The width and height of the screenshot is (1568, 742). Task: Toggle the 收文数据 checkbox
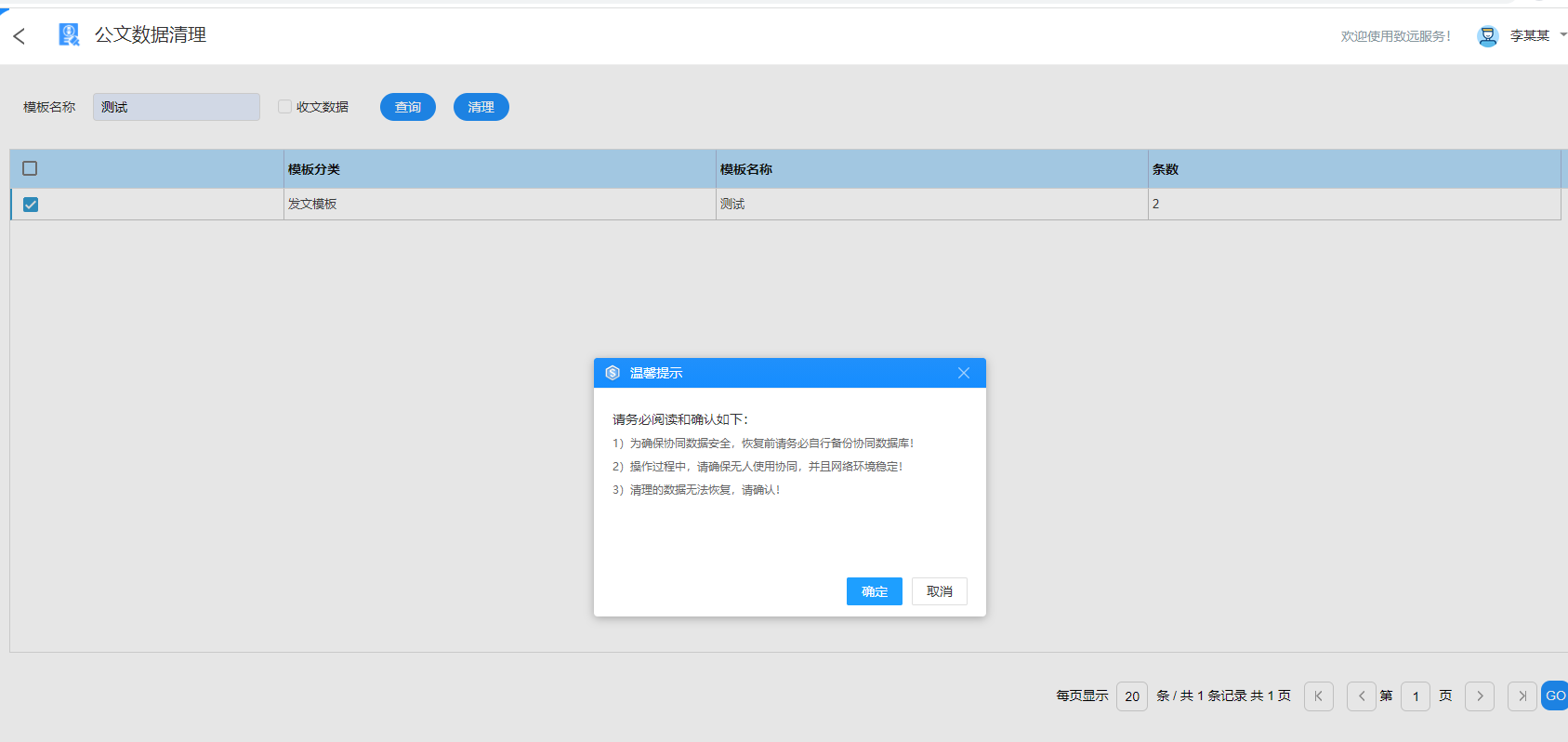(x=285, y=107)
